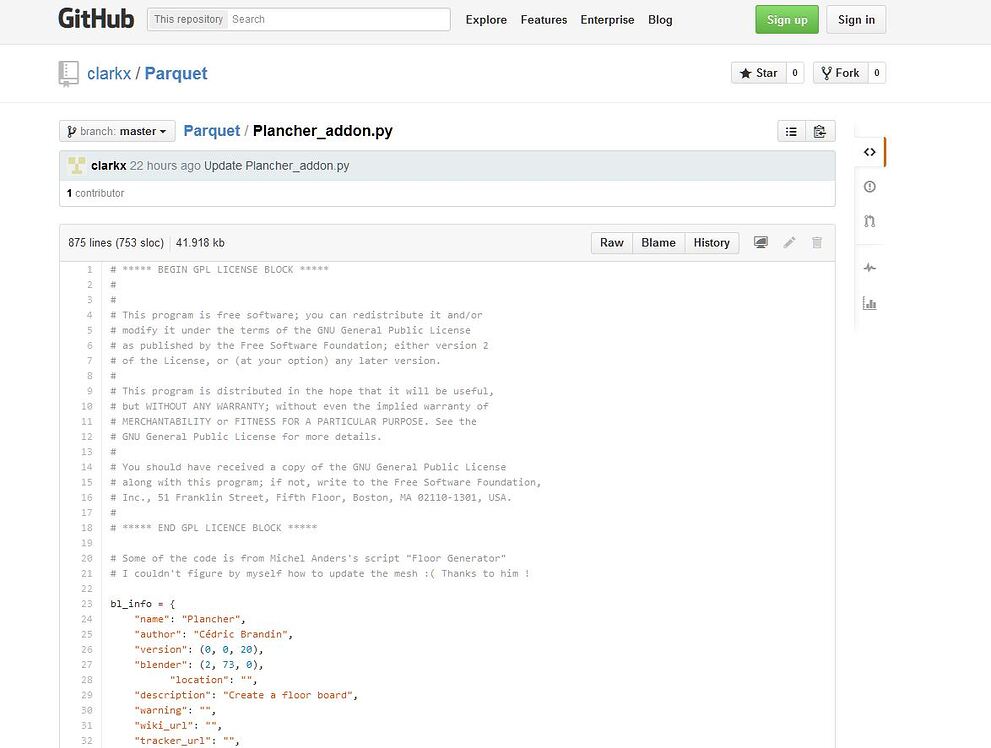
Task: Open Pulse icon in sidebar
Action: (x=870, y=268)
